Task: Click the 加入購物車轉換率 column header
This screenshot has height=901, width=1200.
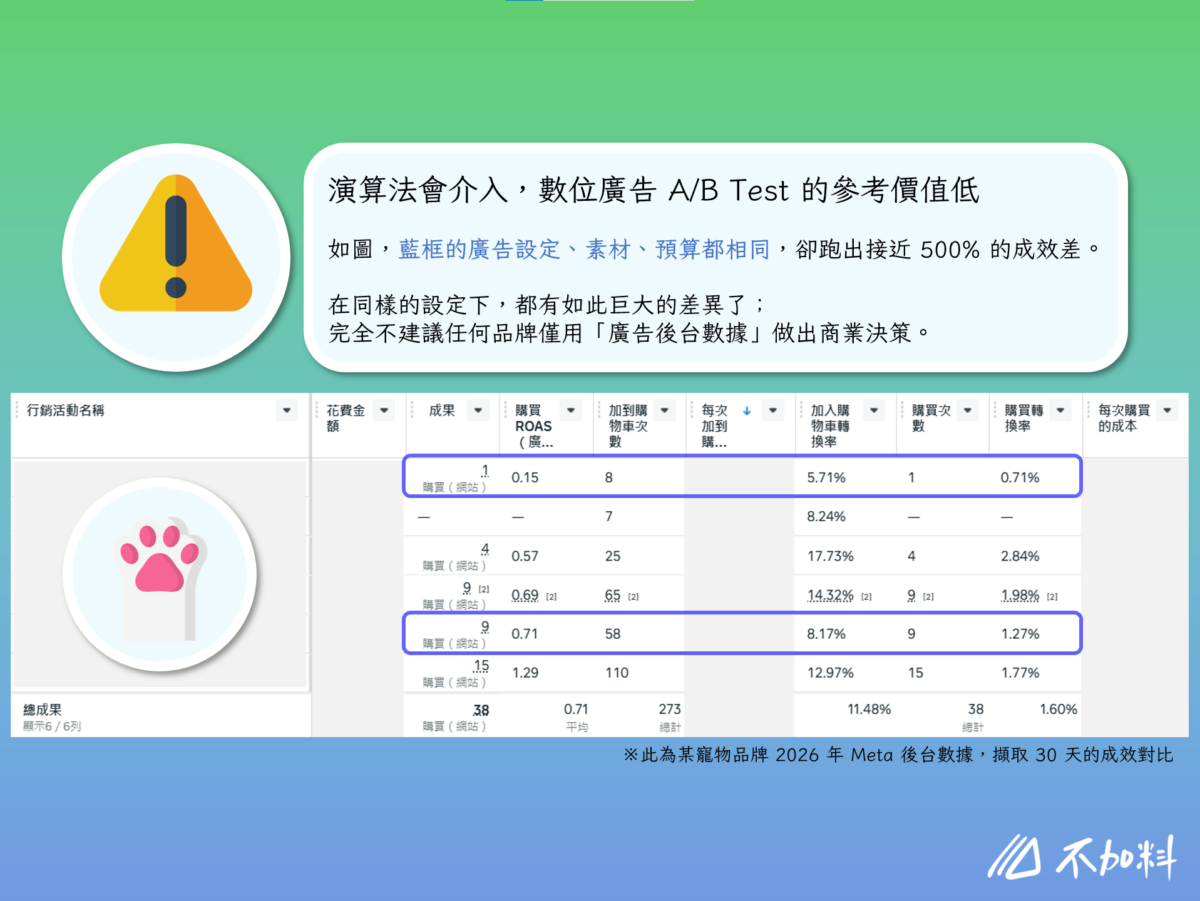Action: coord(829,425)
